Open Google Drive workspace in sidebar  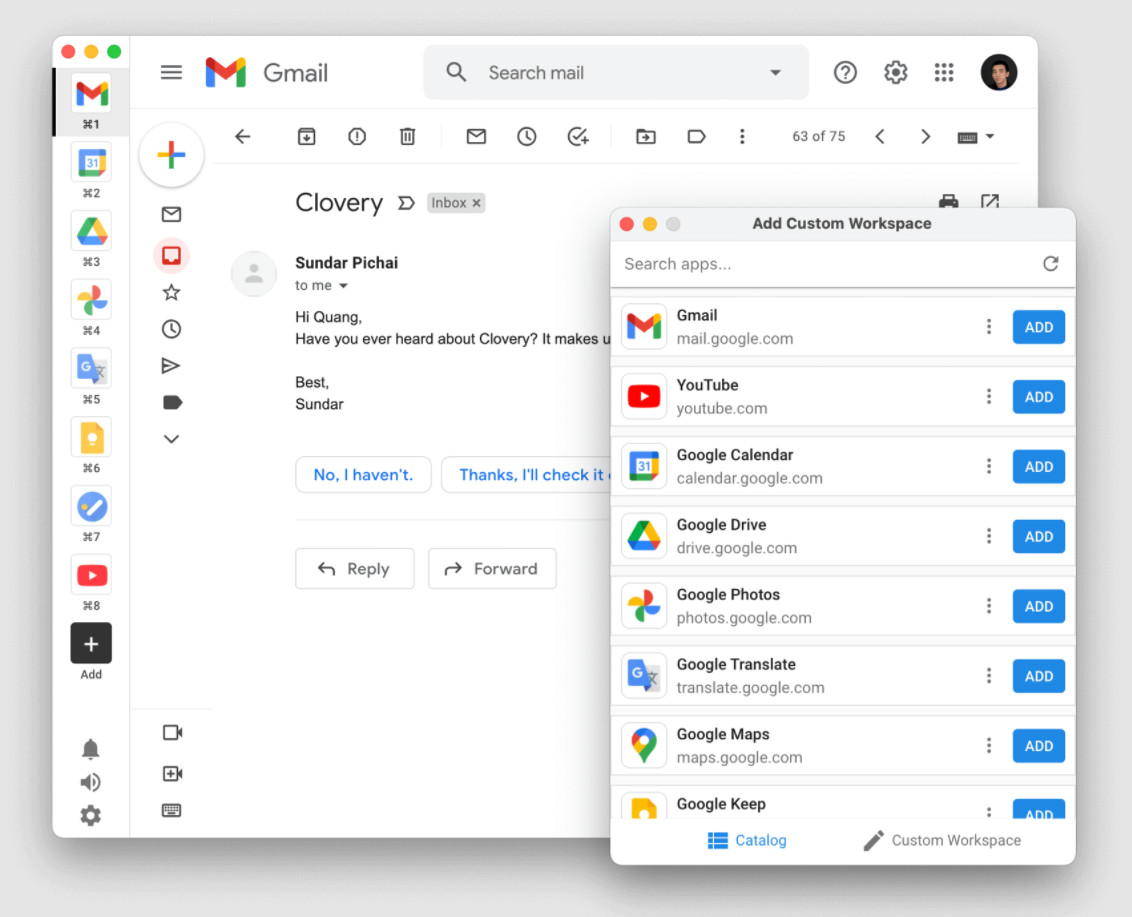(x=92, y=230)
